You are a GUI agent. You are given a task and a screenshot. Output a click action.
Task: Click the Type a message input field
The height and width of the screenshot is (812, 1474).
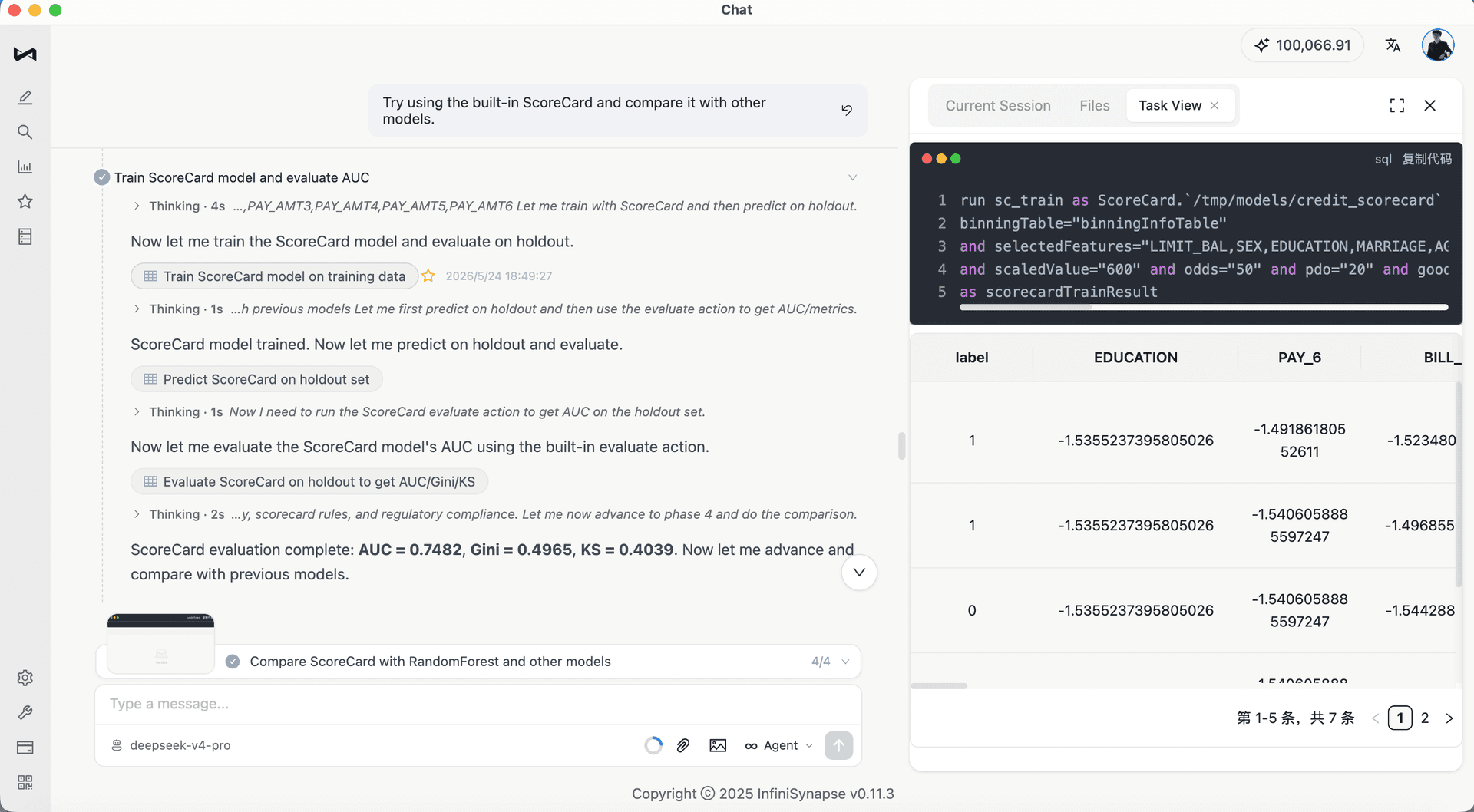coord(478,704)
